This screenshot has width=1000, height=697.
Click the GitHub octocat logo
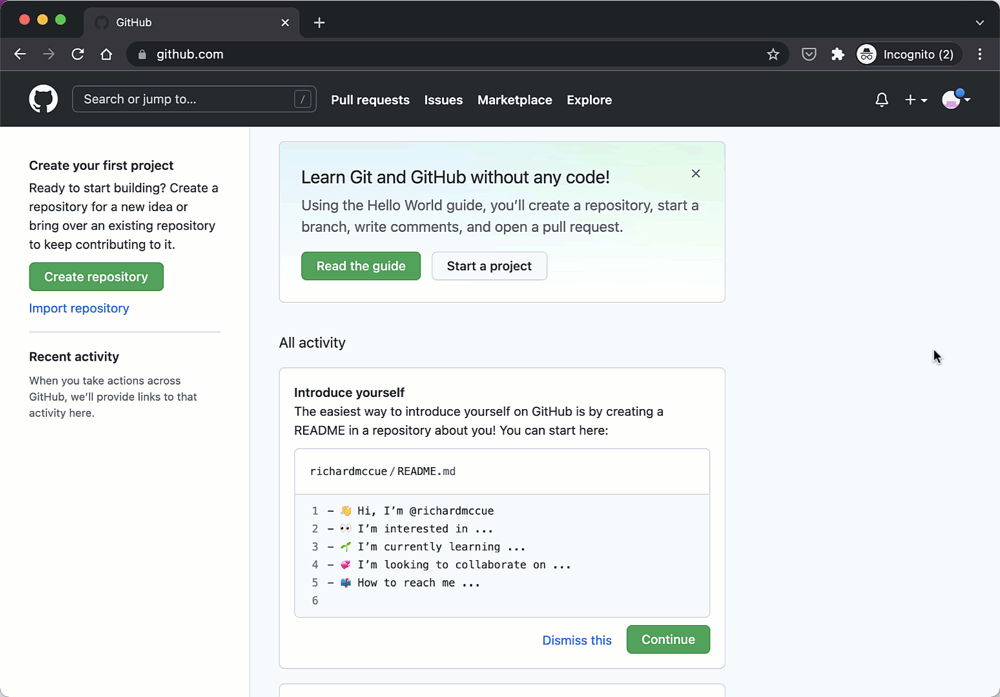(43, 98)
